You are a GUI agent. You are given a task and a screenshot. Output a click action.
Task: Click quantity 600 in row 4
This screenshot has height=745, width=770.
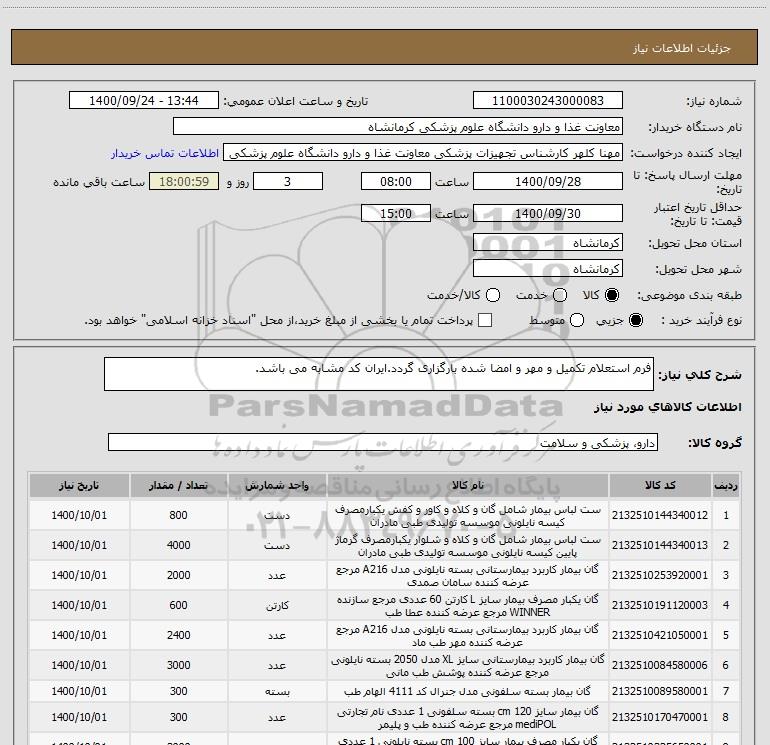pyautogui.click(x=178, y=605)
